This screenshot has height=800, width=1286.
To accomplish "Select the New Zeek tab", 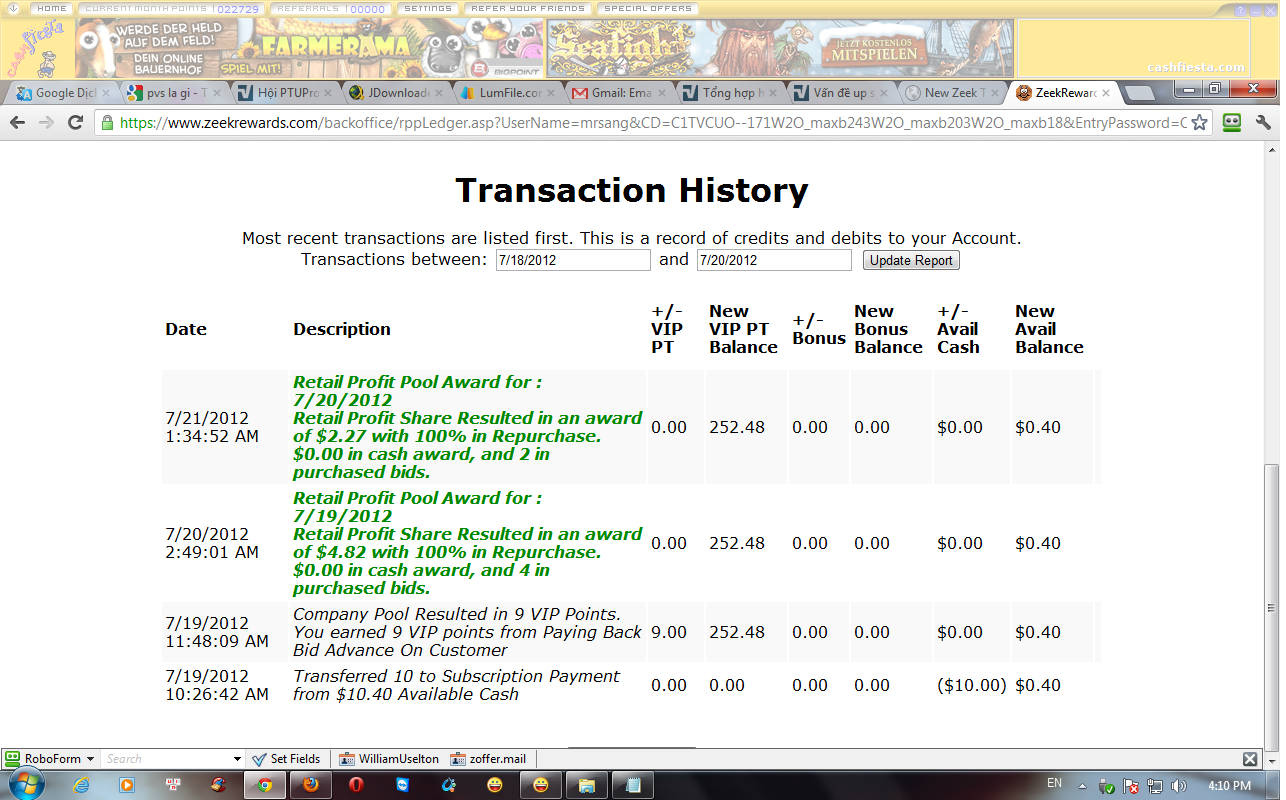I will [x=951, y=93].
